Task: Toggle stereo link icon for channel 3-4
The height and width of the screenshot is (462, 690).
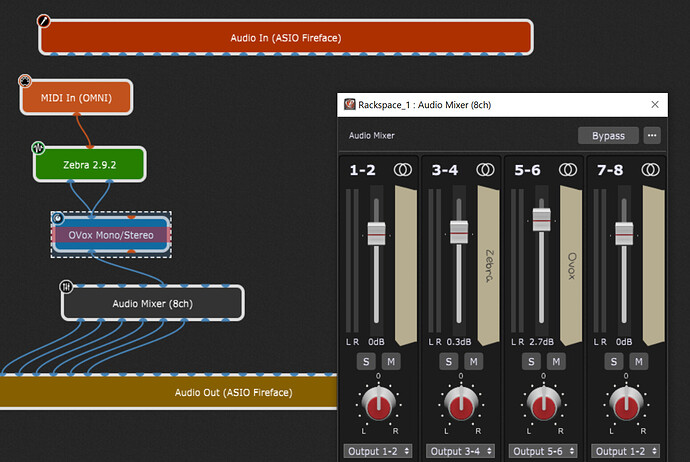Action: (485, 170)
